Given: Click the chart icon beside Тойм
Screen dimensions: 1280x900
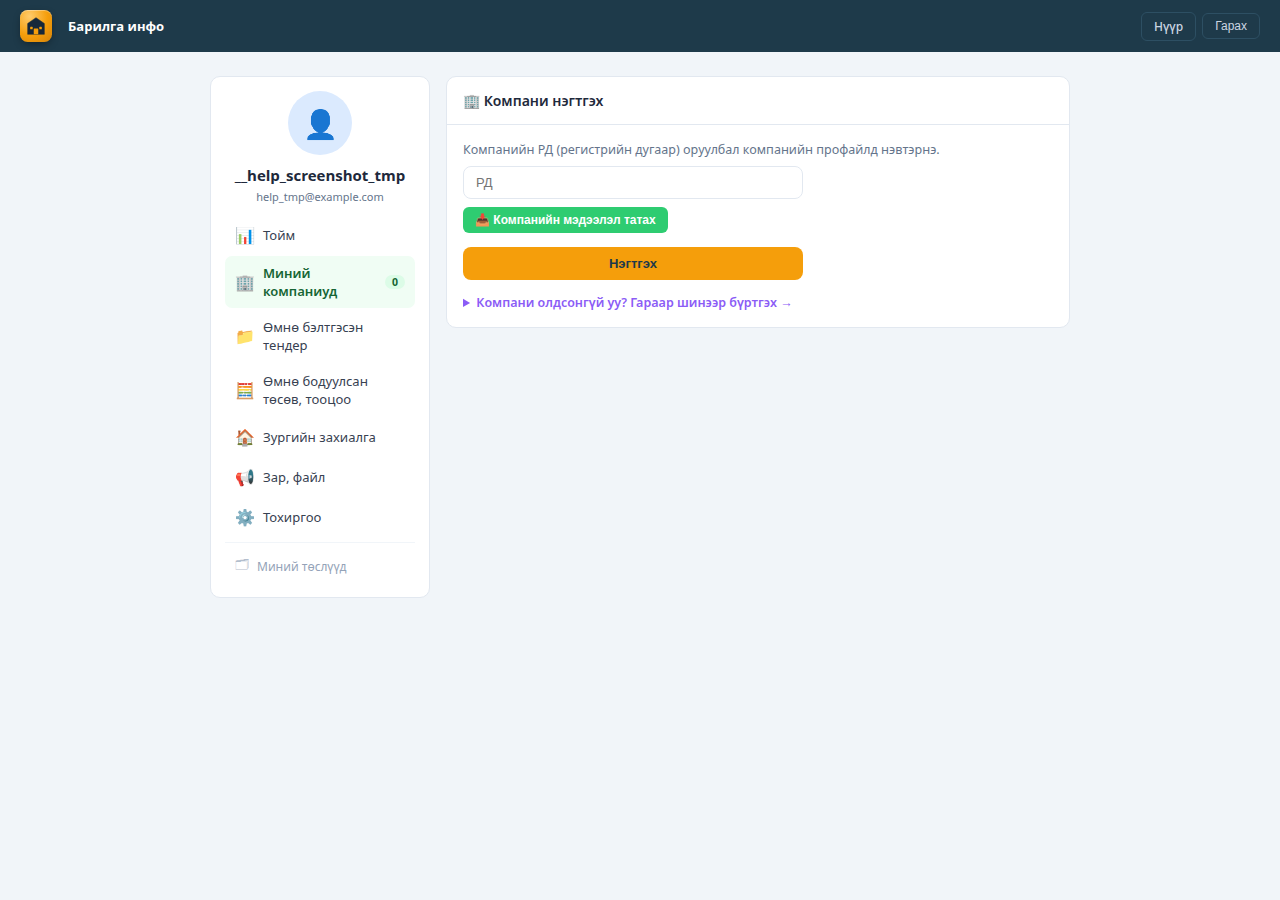Looking at the screenshot, I should click(245, 236).
